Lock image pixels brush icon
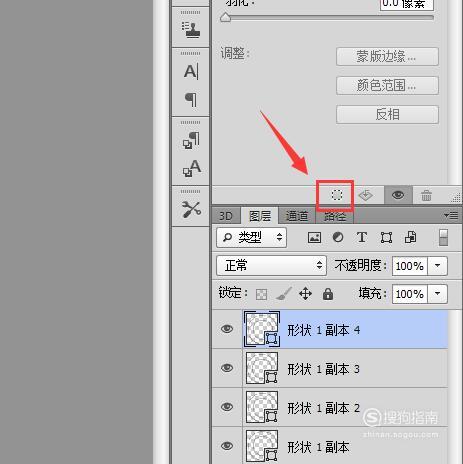This screenshot has width=463, height=464. [x=284, y=294]
